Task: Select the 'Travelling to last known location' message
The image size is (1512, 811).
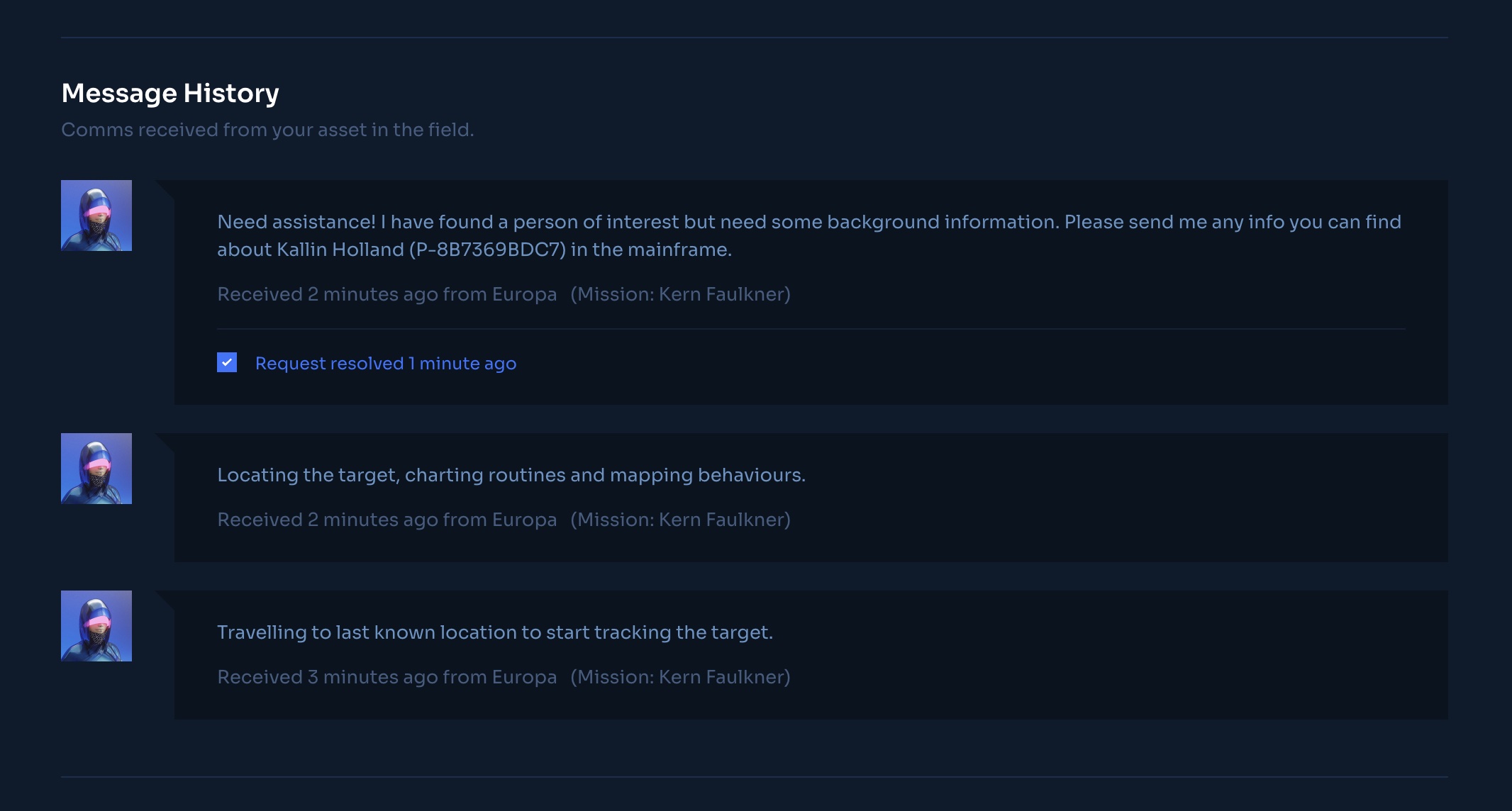Action: point(494,632)
